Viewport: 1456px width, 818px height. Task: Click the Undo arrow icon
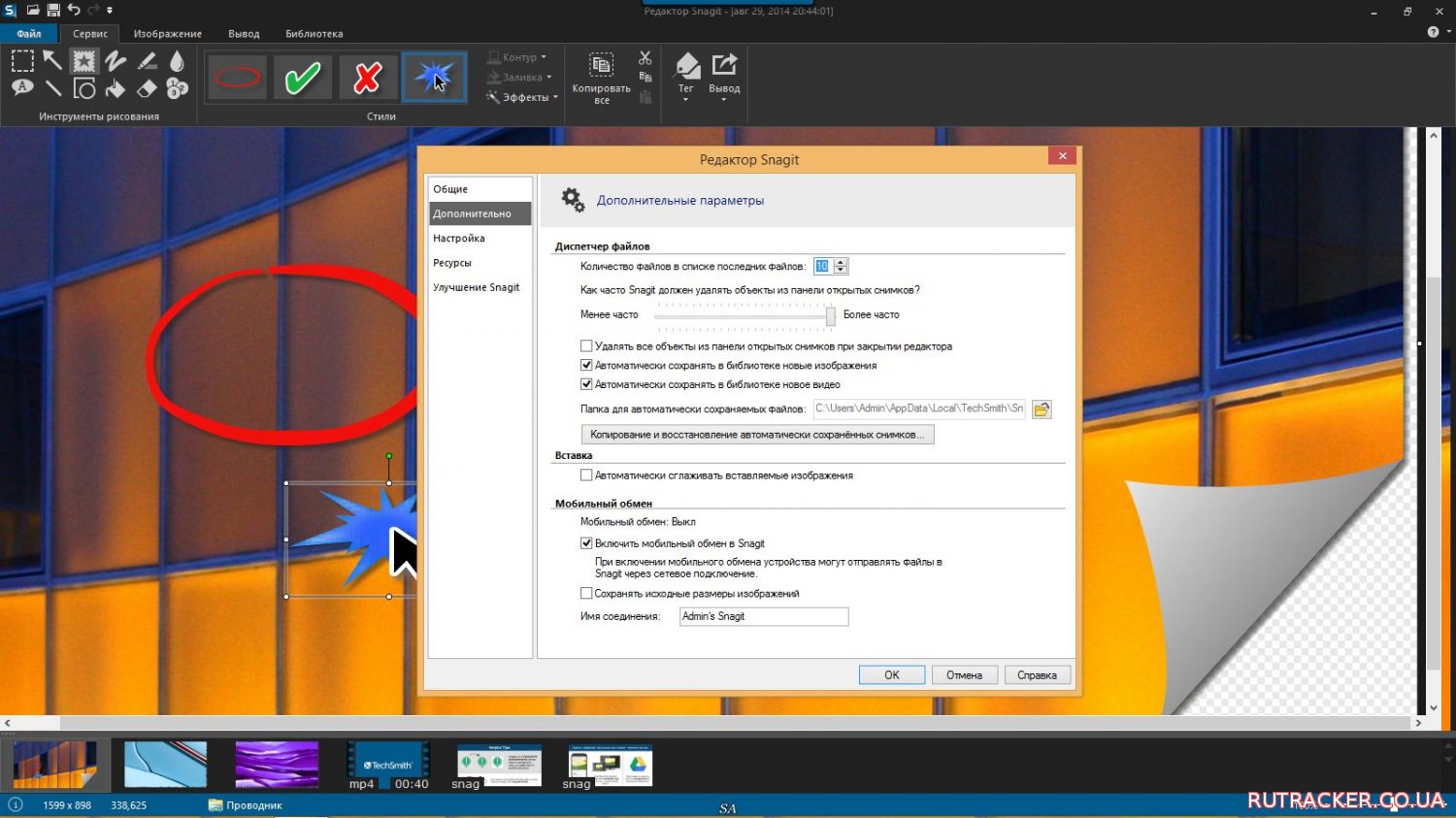[x=74, y=10]
